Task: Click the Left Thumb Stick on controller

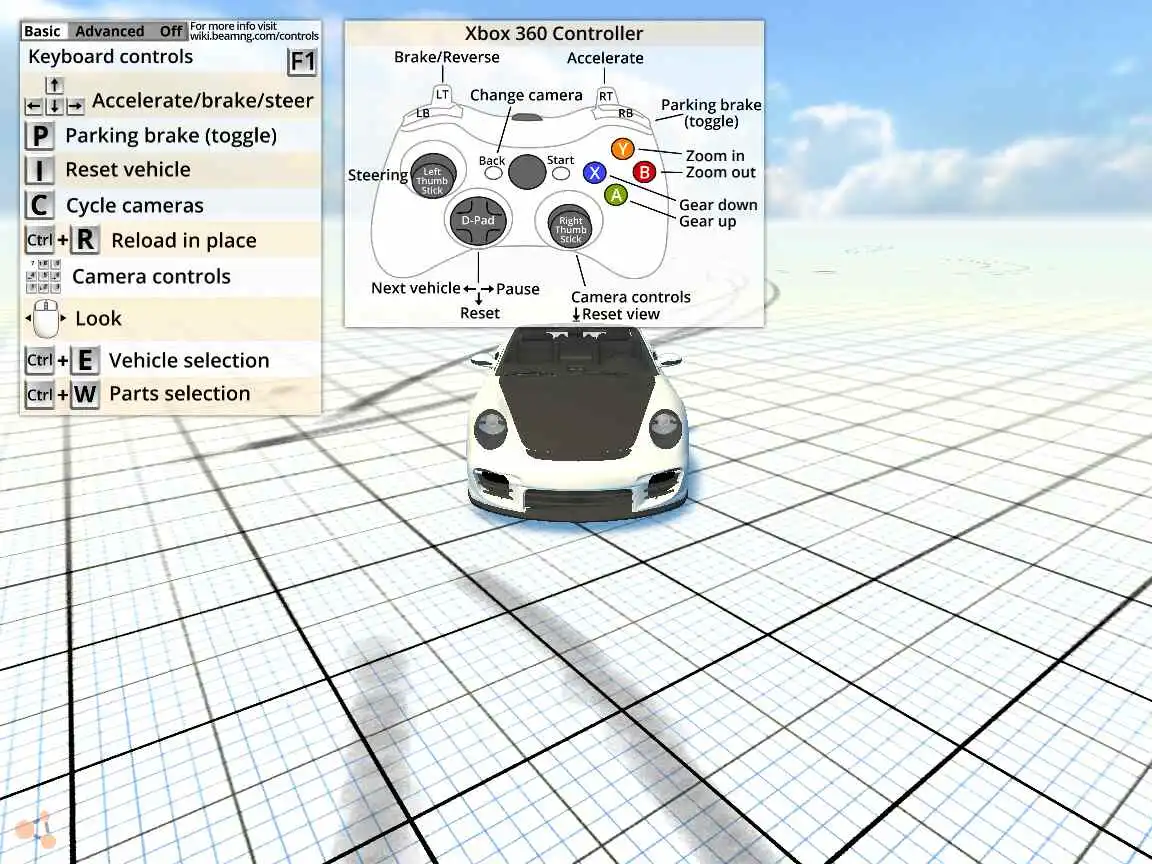Action: 433,176
